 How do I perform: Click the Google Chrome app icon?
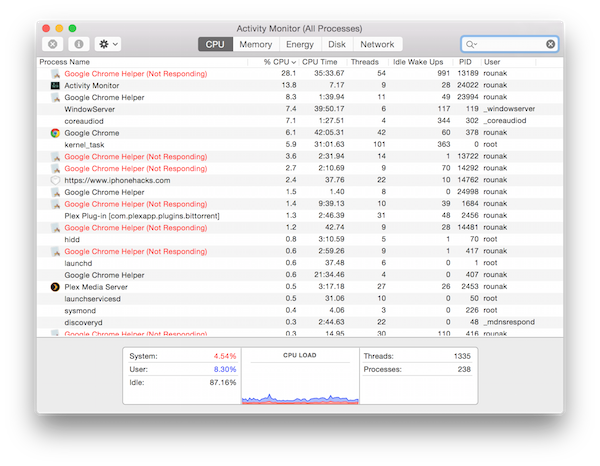(x=55, y=133)
